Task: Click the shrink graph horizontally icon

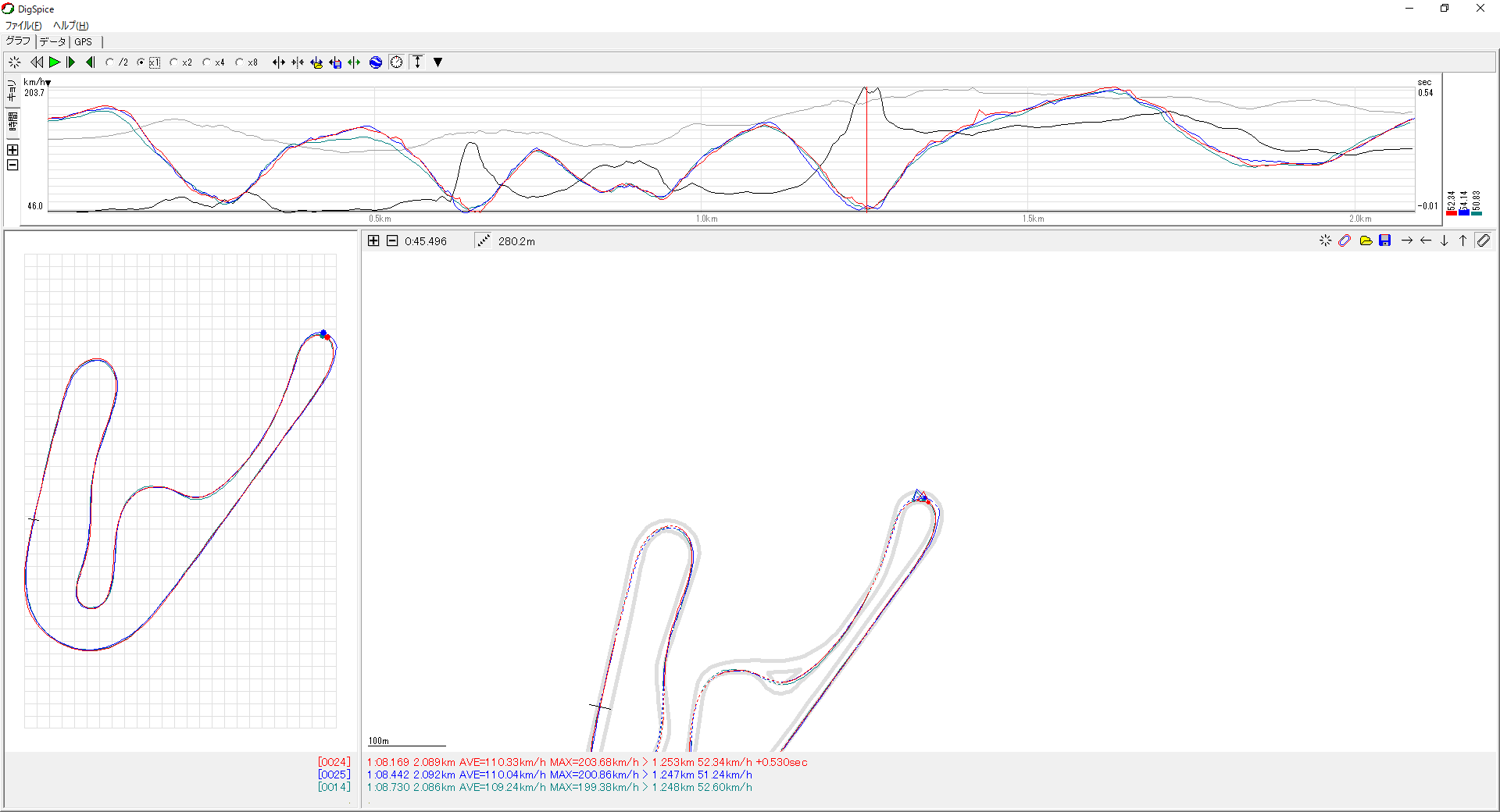Action: [x=298, y=62]
